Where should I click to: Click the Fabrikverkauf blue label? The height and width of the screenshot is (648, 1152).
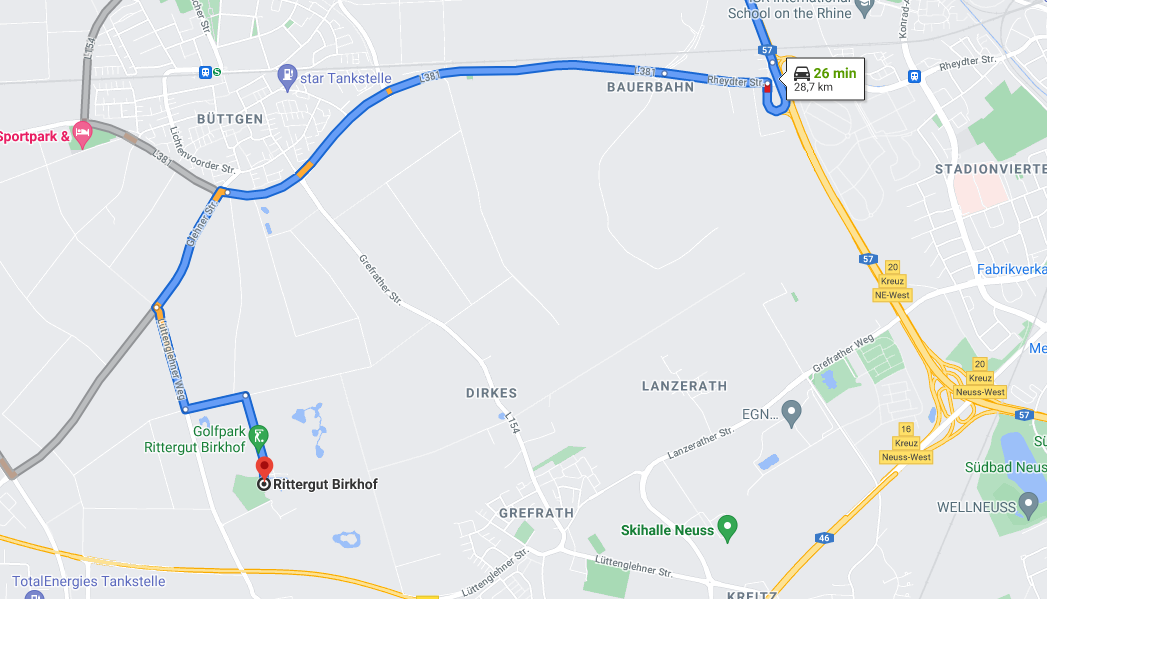pos(1012,270)
